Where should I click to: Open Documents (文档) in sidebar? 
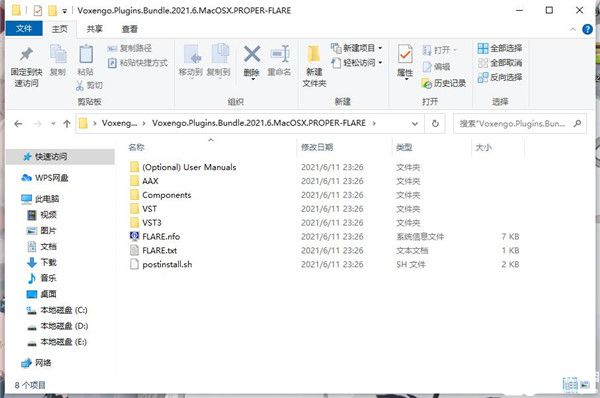[42, 246]
